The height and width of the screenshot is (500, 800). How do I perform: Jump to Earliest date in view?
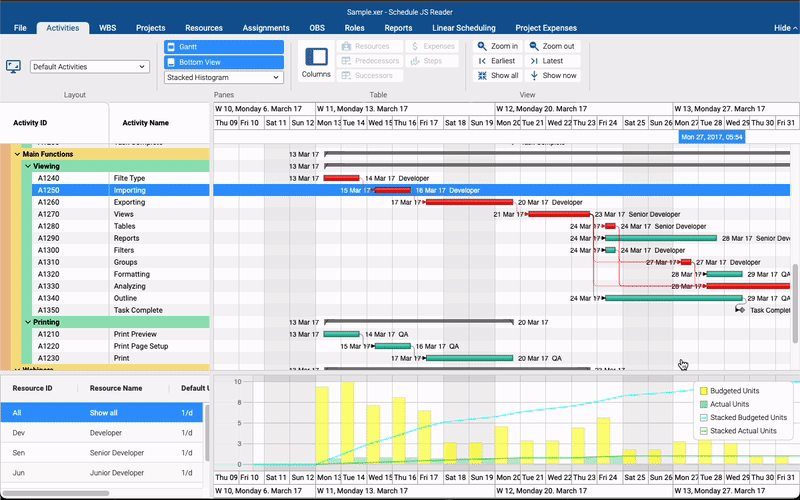point(482,61)
